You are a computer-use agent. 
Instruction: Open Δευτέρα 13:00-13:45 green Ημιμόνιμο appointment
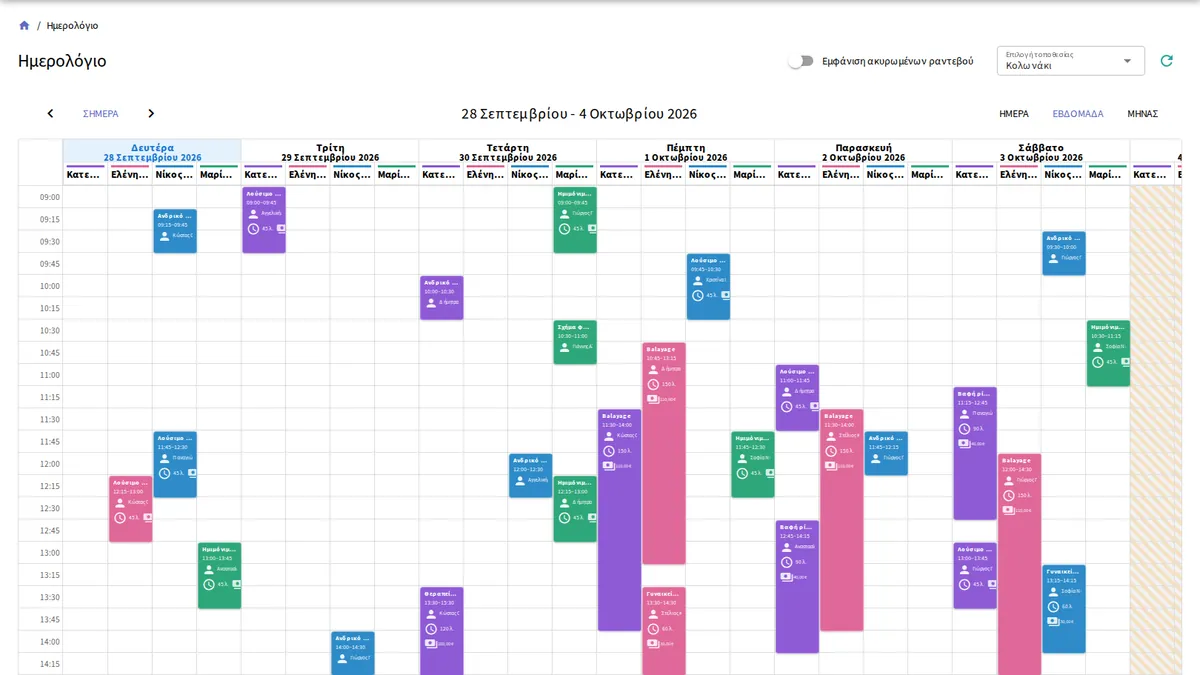coord(220,575)
